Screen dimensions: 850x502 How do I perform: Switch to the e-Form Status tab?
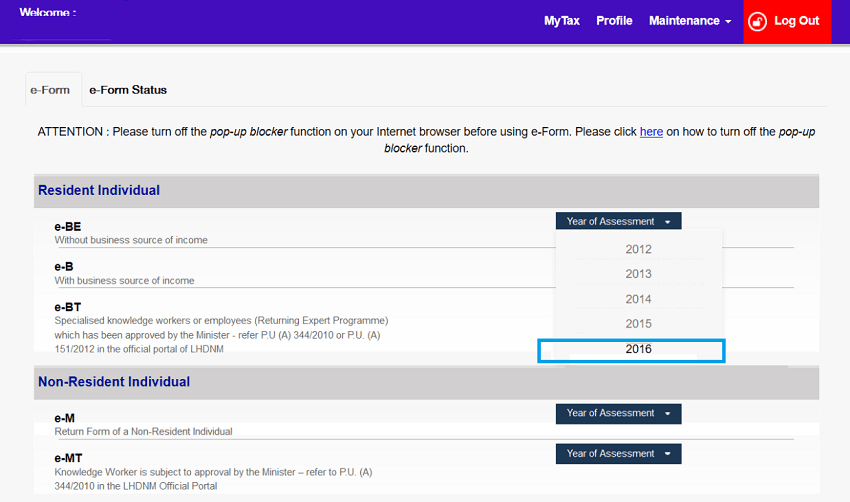[x=128, y=90]
